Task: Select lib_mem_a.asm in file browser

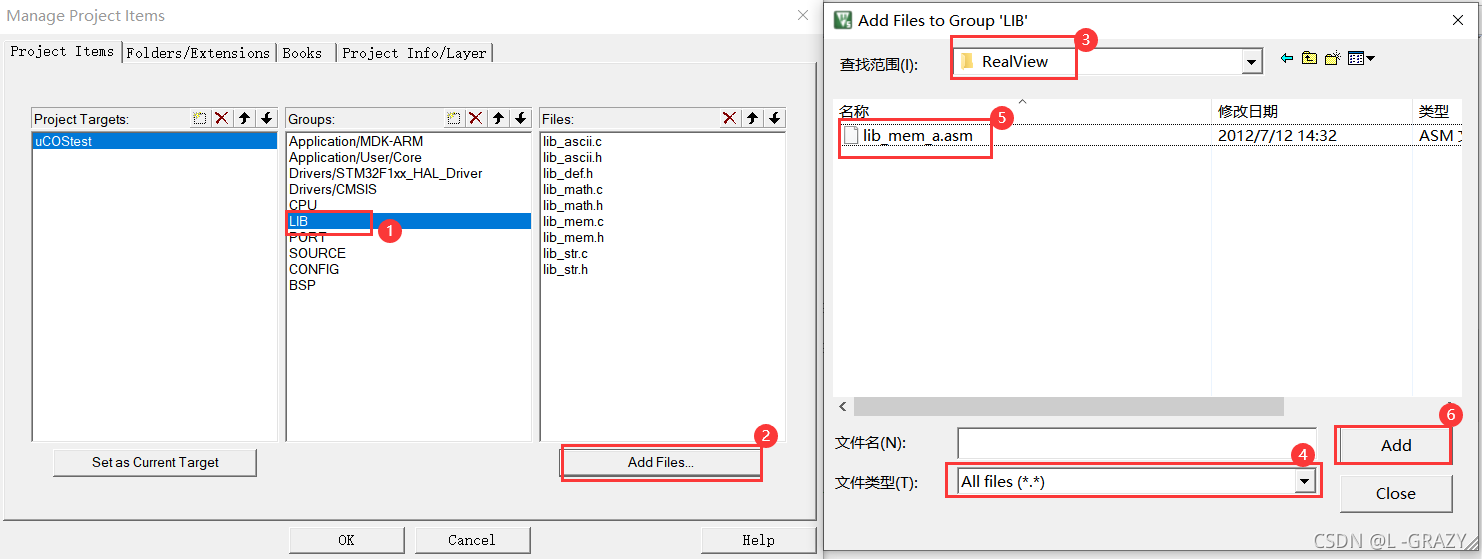Action: coord(917,136)
